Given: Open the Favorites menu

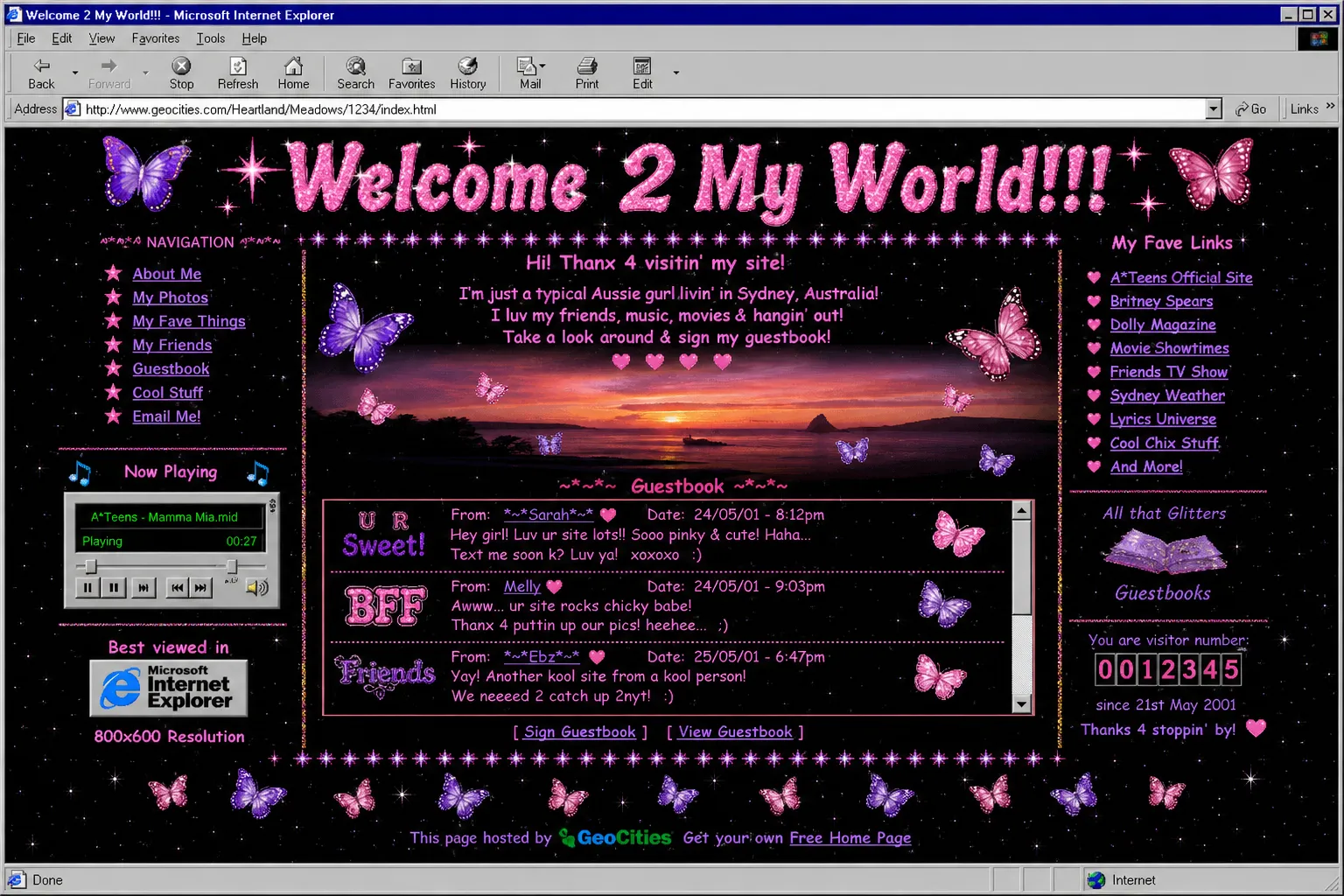Looking at the screenshot, I should point(156,38).
